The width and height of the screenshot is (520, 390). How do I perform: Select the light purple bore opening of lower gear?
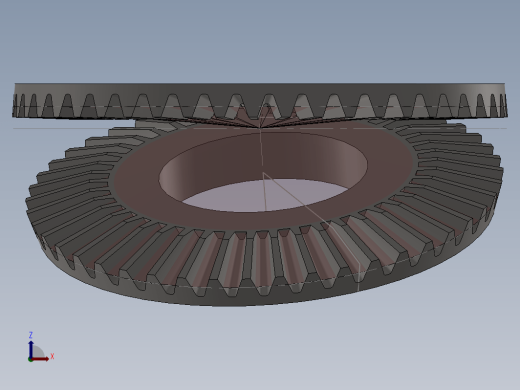click(263, 195)
